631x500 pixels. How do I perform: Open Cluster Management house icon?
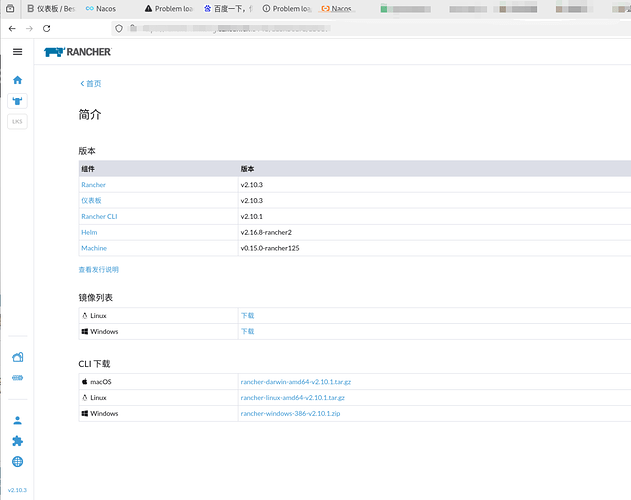17,357
